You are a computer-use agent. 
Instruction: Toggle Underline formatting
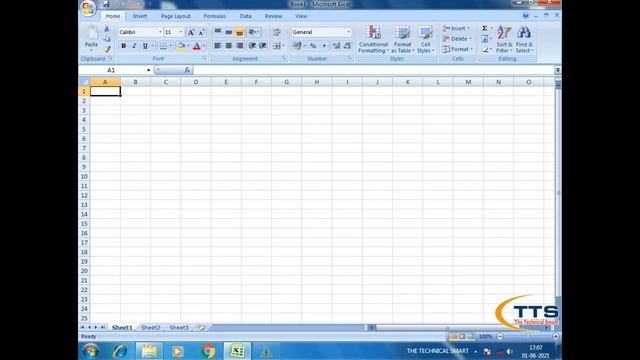(x=145, y=46)
